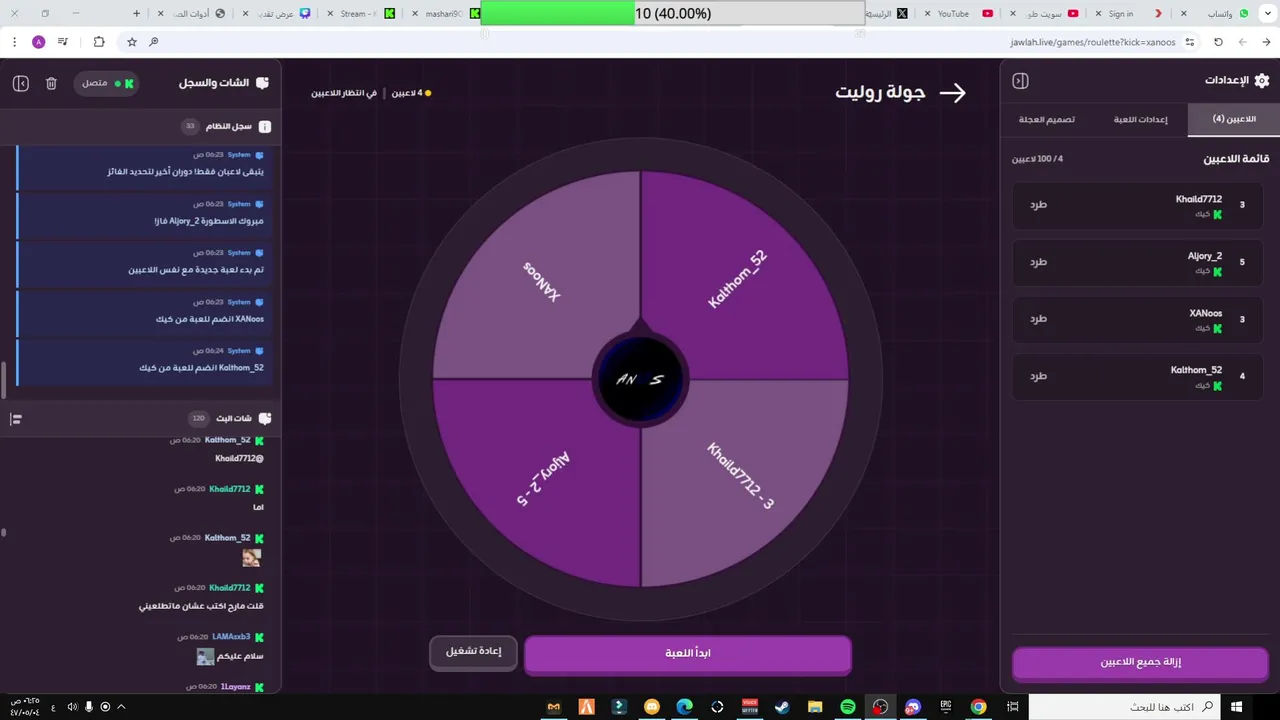The image size is (1280, 720).
Task: Click the 'في انتظار اللاعبين' status text
Action: point(344,93)
